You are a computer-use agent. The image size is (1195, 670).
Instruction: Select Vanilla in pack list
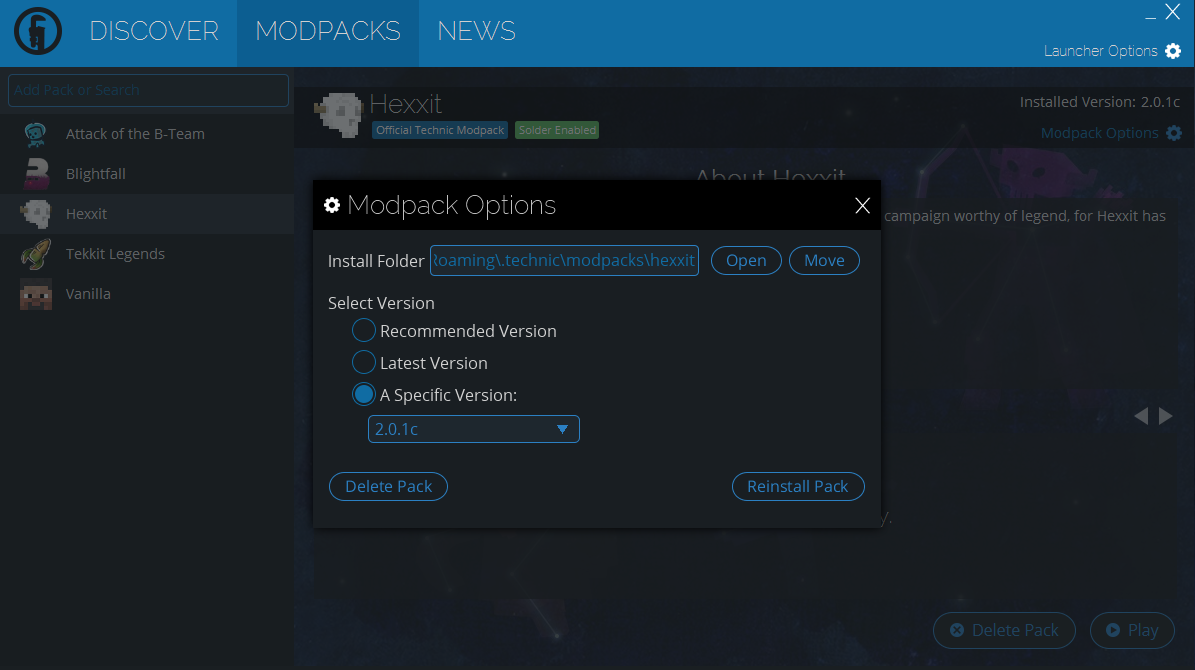(147, 294)
